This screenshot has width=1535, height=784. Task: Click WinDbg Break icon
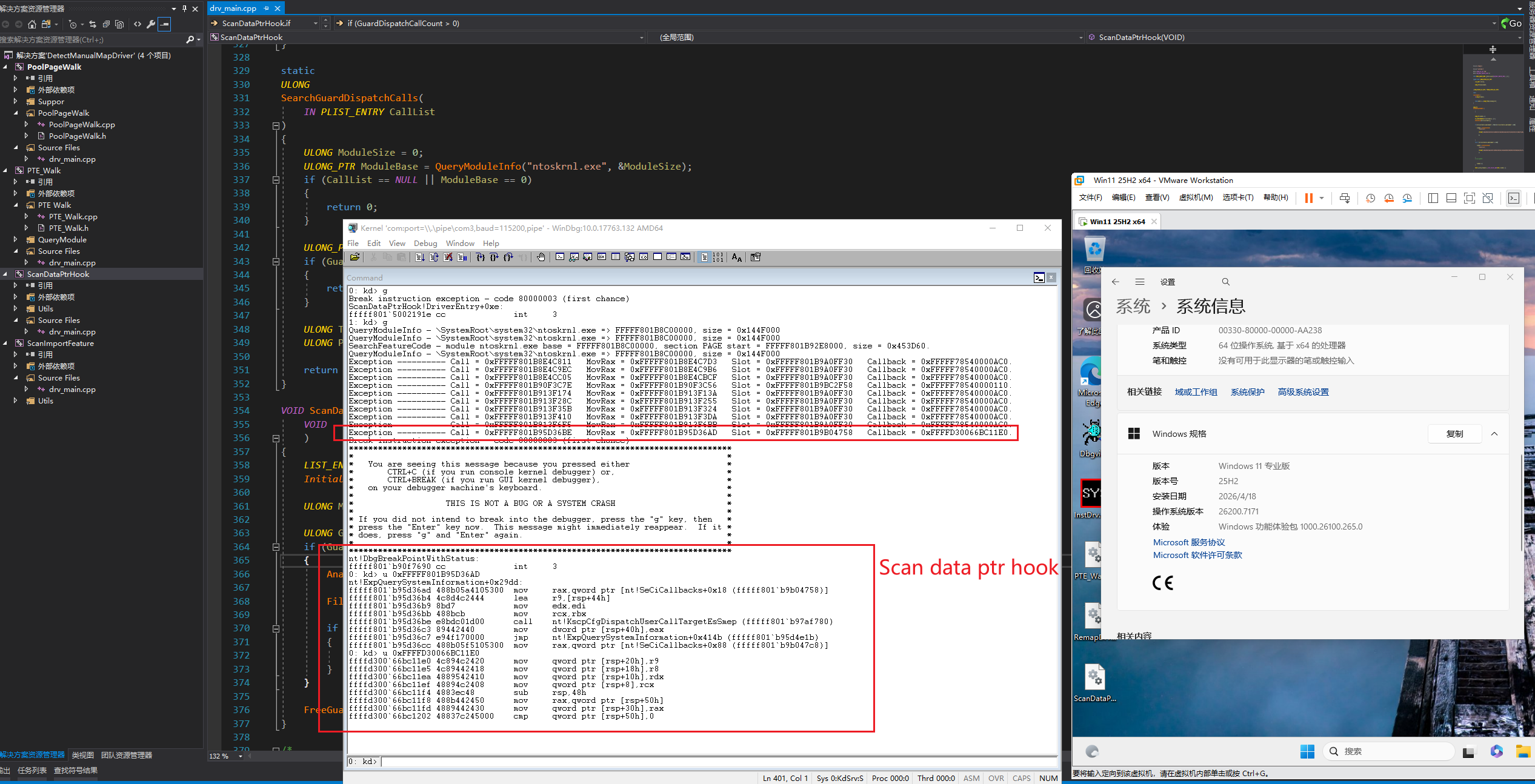(462, 257)
